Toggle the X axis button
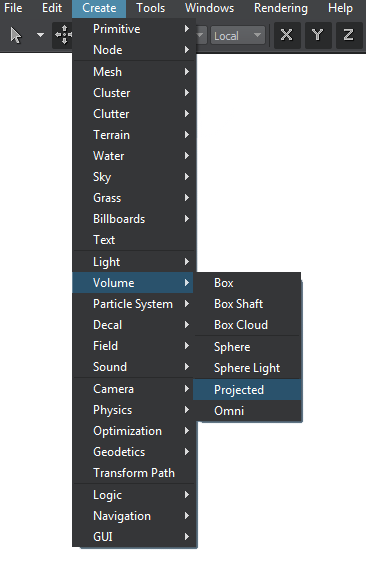366x564 pixels. point(287,35)
